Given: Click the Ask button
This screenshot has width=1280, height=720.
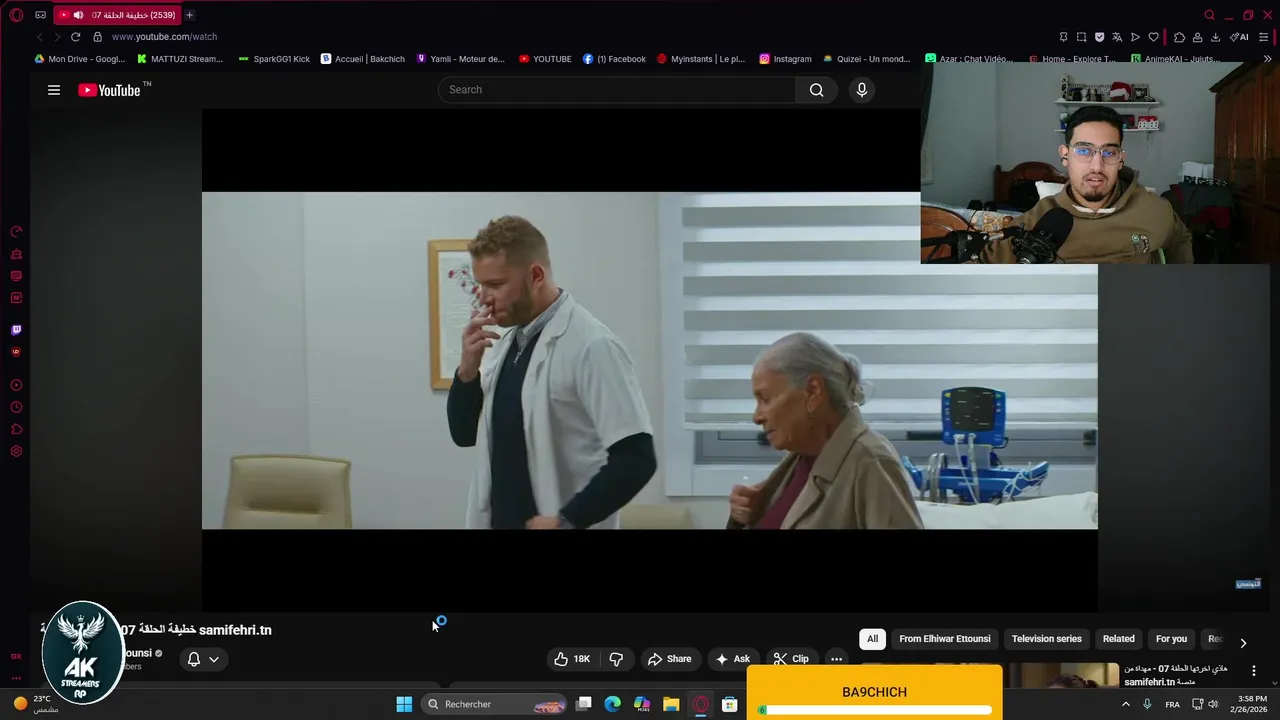Looking at the screenshot, I should (732, 659).
